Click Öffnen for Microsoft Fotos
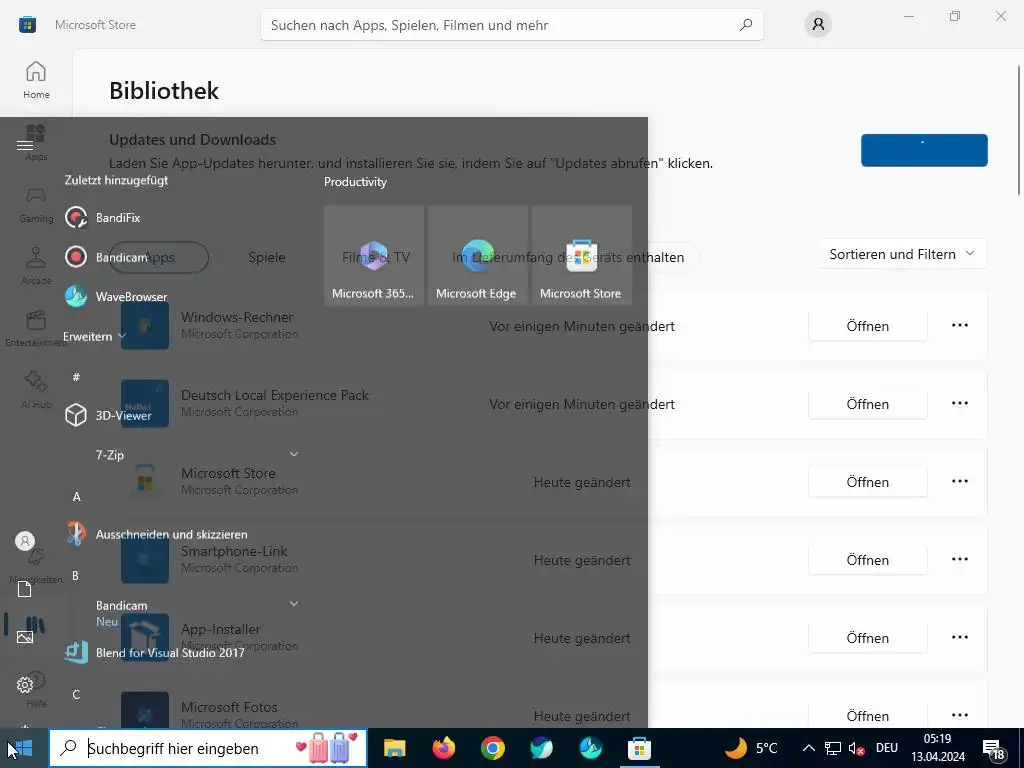This screenshot has height=768, width=1024. point(867,716)
